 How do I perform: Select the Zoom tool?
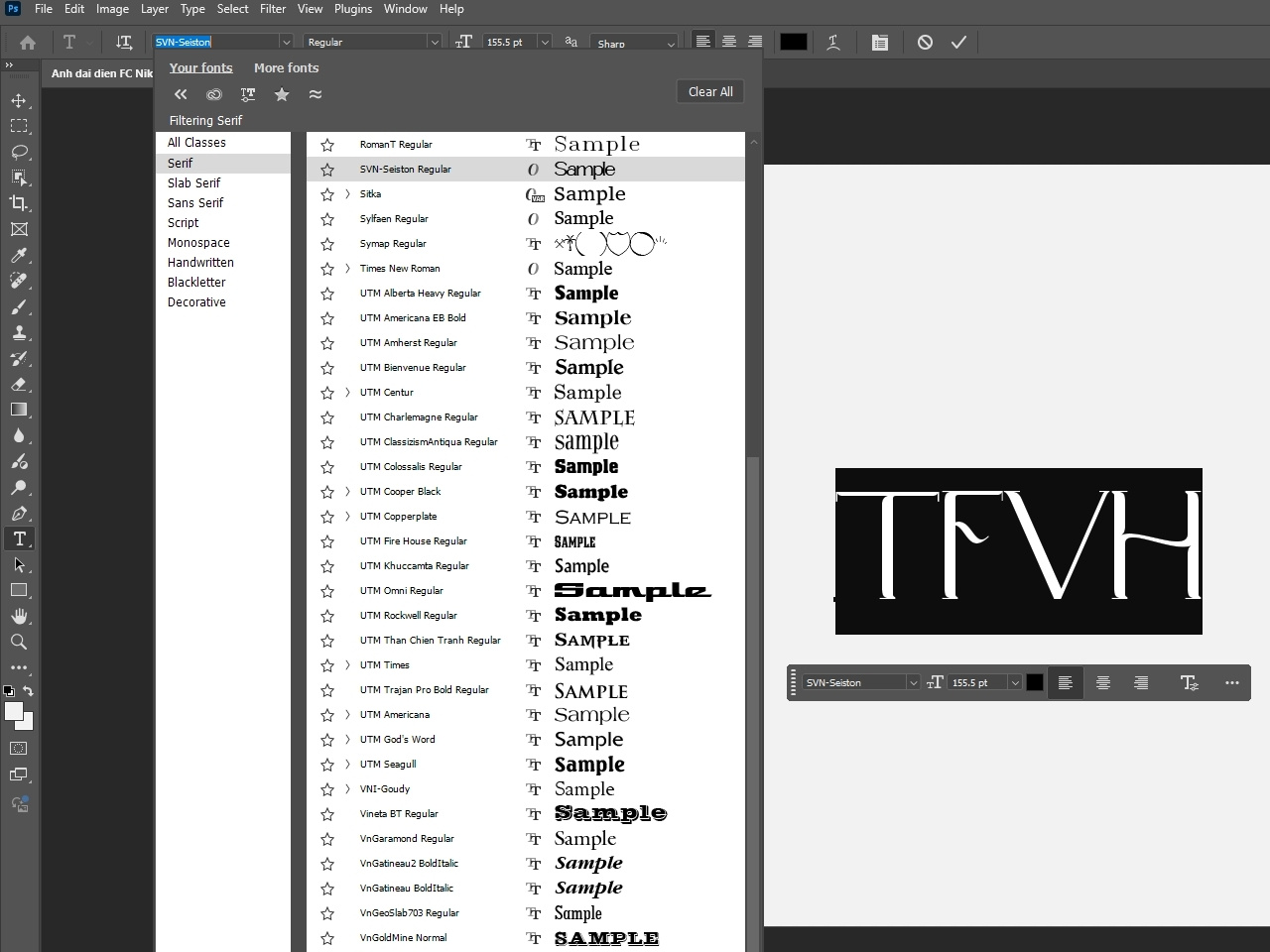(19, 642)
